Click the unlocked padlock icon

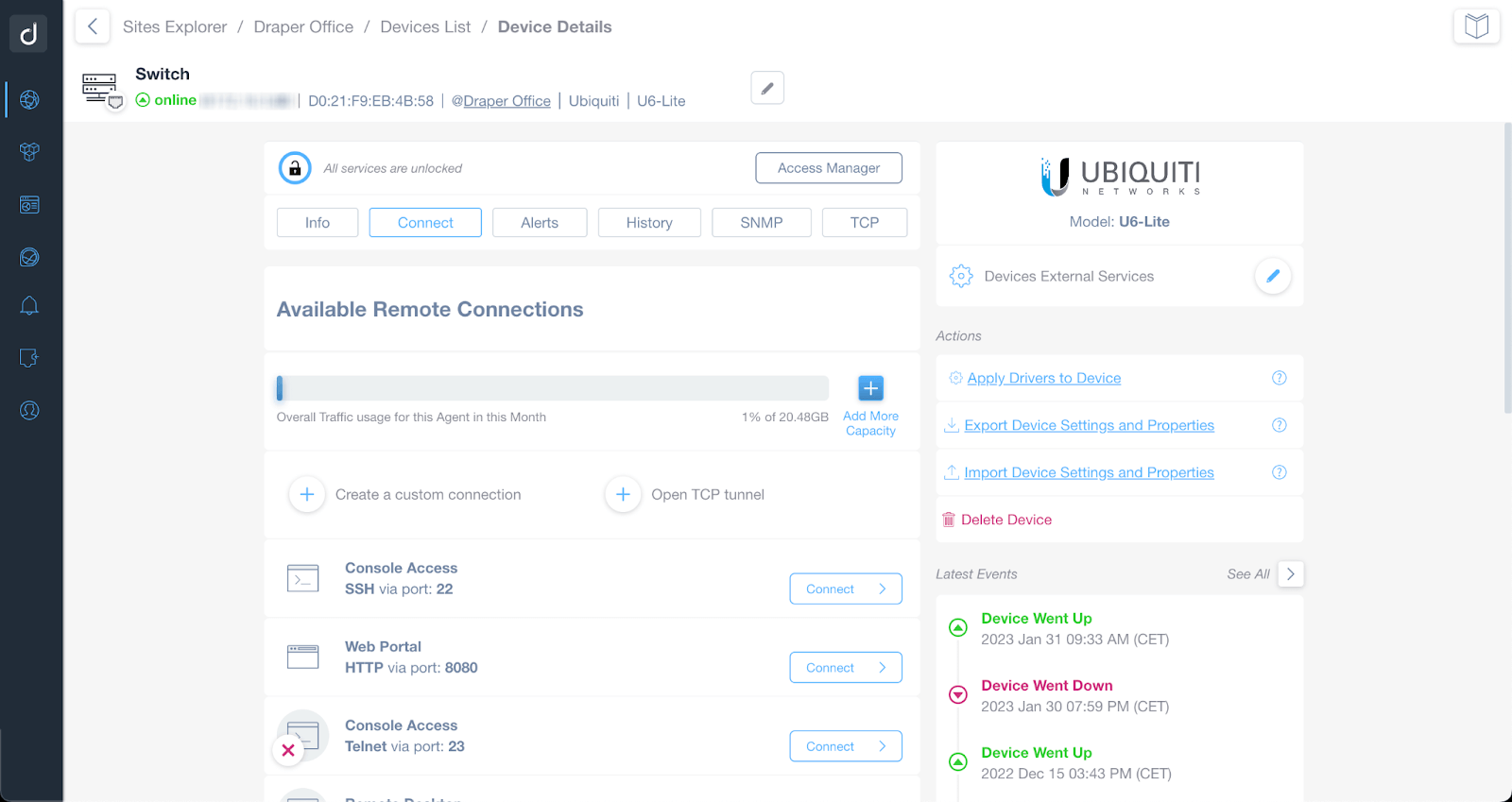pyautogui.click(x=295, y=168)
